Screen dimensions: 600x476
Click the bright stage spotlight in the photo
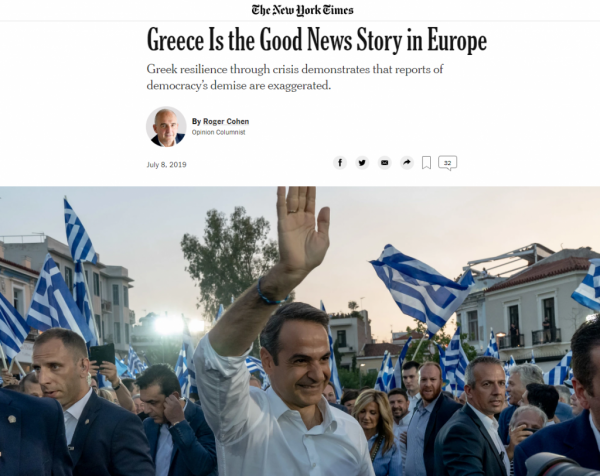[169, 325]
